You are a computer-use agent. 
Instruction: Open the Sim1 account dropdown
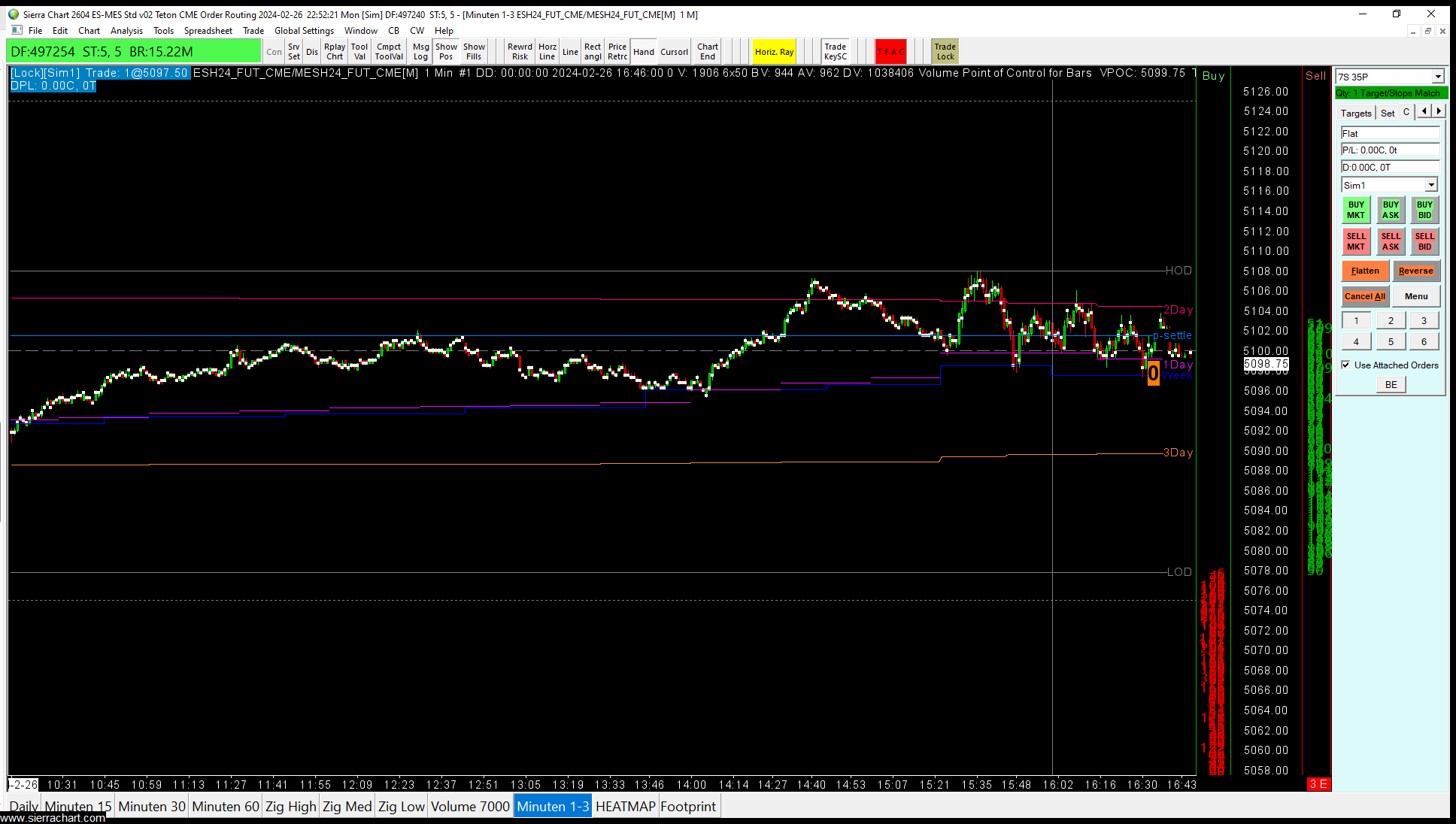1430,185
